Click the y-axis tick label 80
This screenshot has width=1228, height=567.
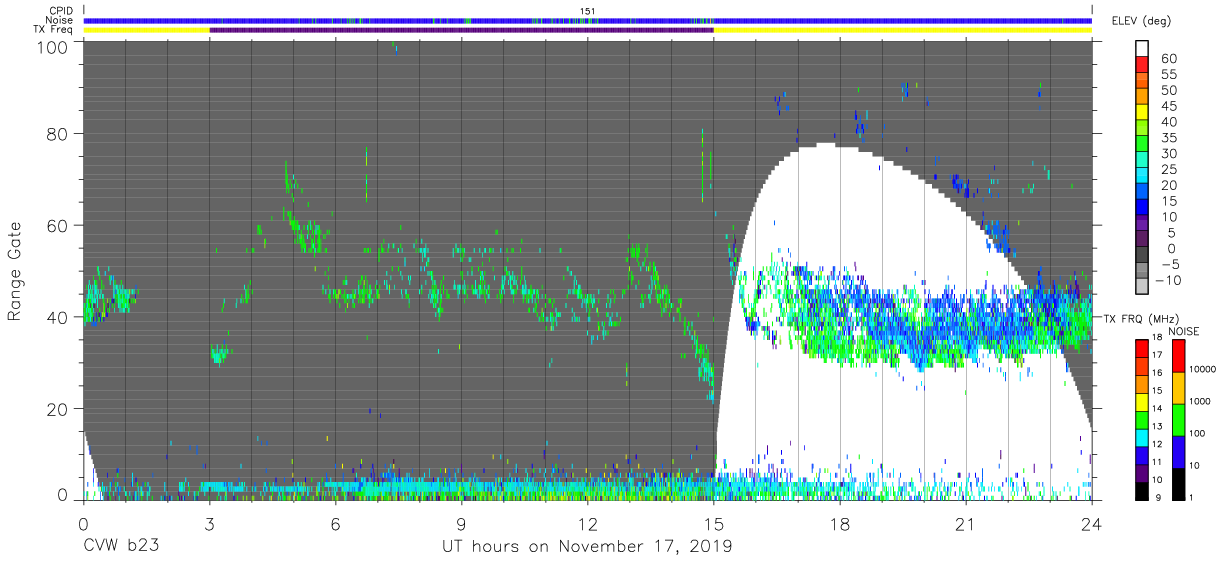click(x=58, y=134)
